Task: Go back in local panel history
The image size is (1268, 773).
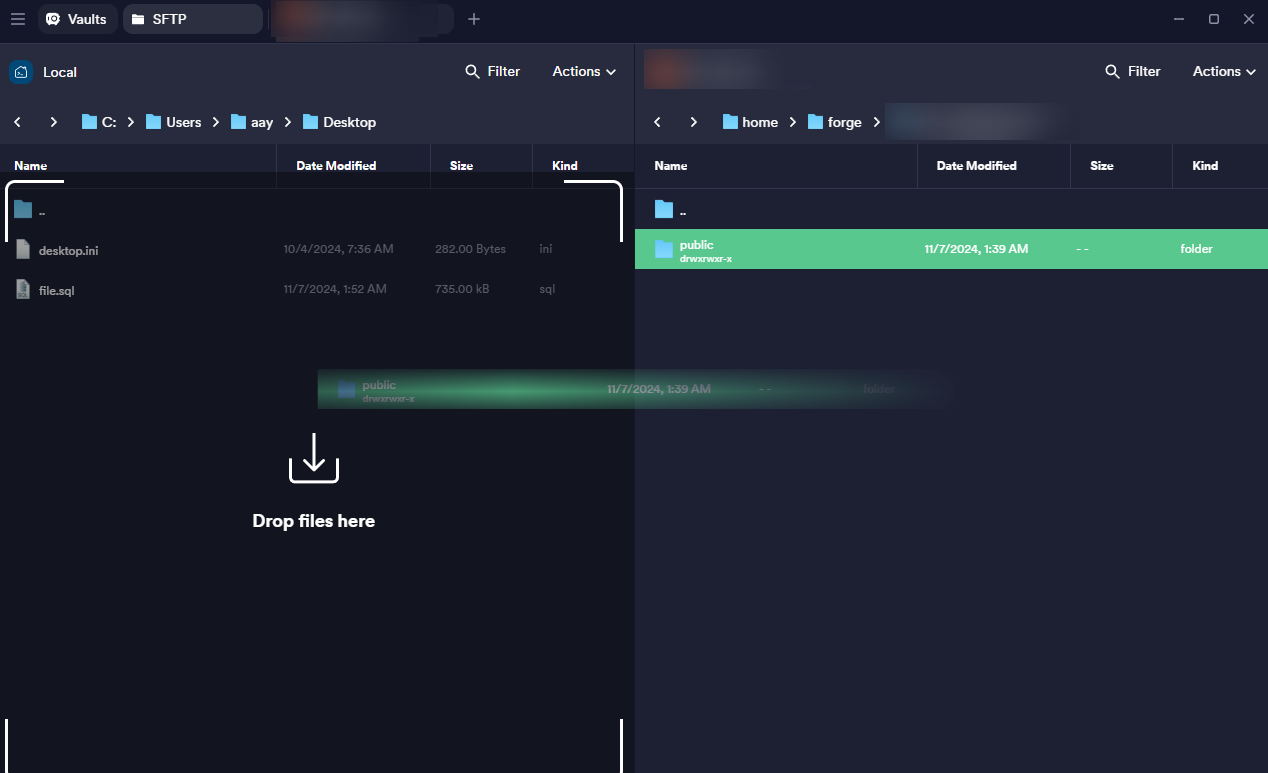Action: 18,122
